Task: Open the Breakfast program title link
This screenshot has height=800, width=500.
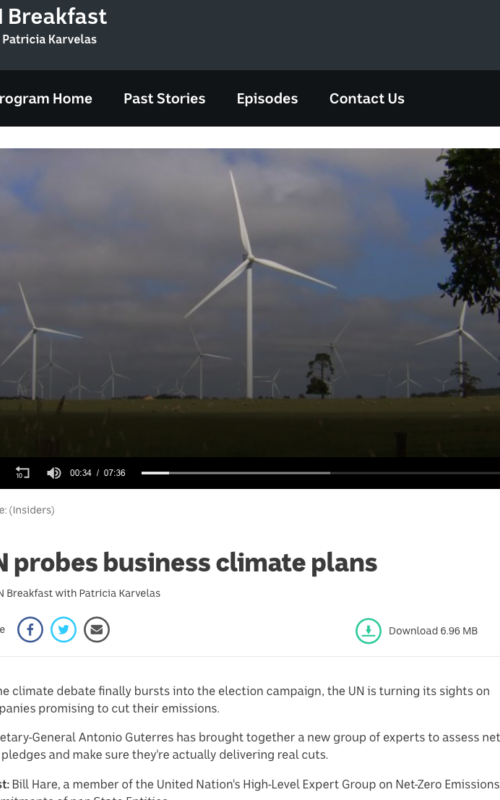Action: point(54,16)
